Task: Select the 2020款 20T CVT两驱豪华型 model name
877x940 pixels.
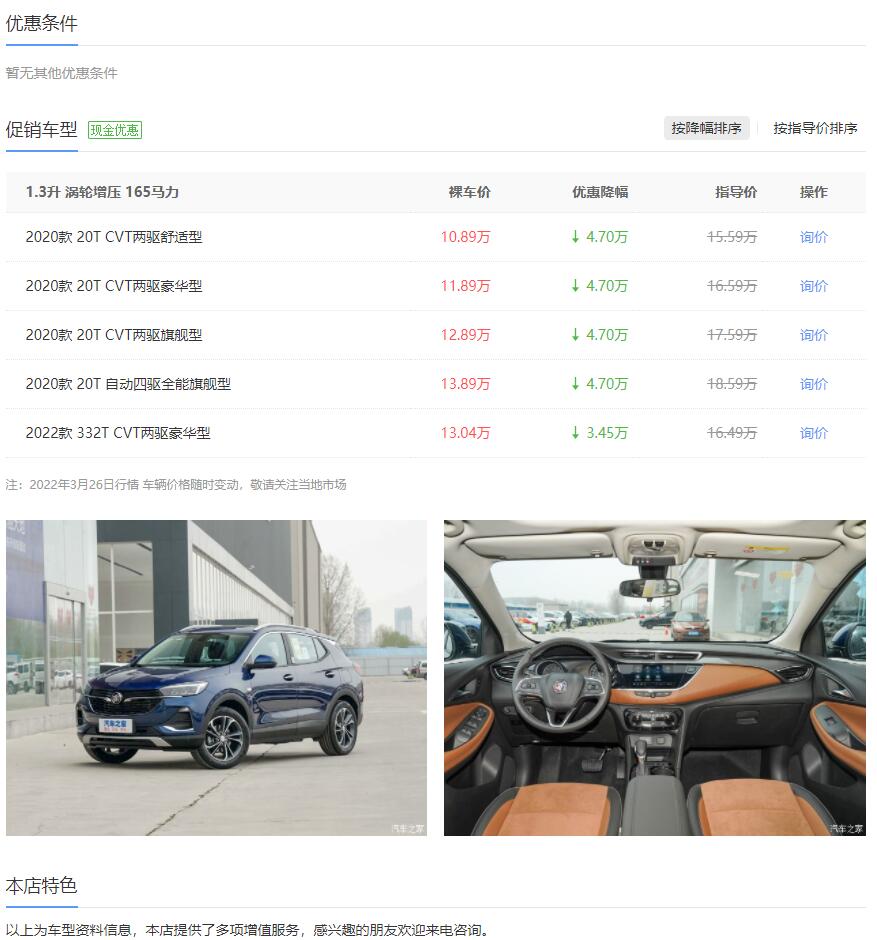Action: (114, 287)
